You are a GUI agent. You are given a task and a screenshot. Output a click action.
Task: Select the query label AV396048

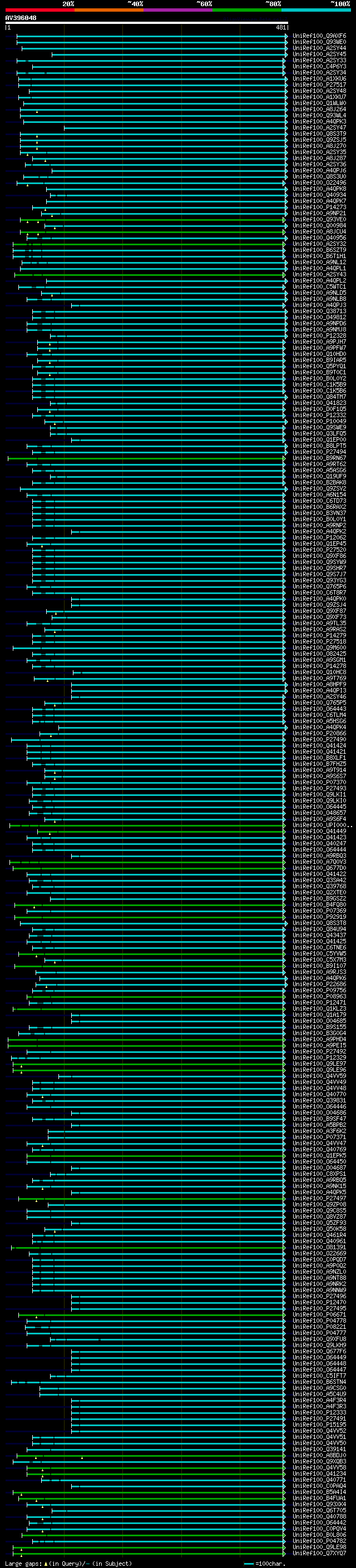pos(21,18)
